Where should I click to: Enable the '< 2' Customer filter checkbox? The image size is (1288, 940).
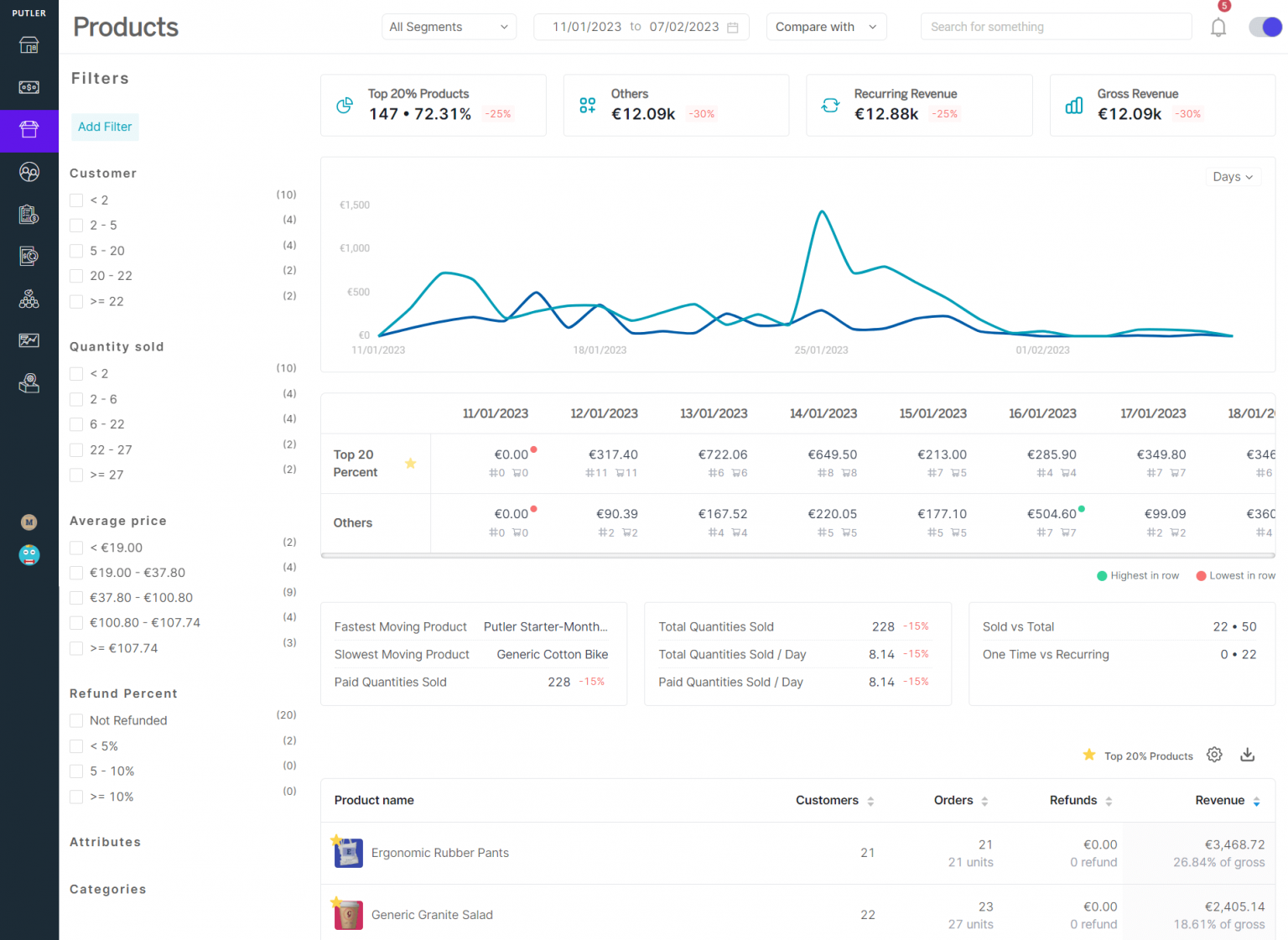(x=75, y=200)
